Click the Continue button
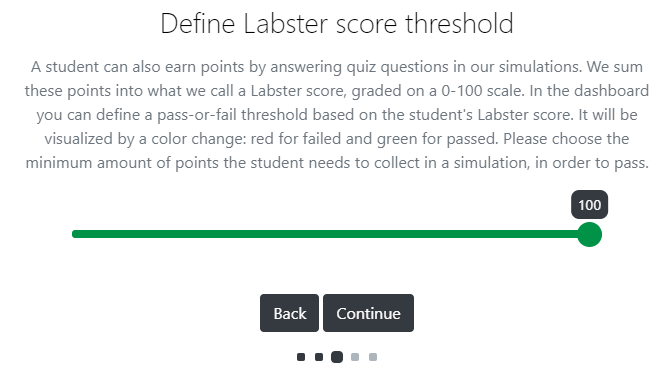Image resolution: width=665 pixels, height=372 pixels. [368, 313]
